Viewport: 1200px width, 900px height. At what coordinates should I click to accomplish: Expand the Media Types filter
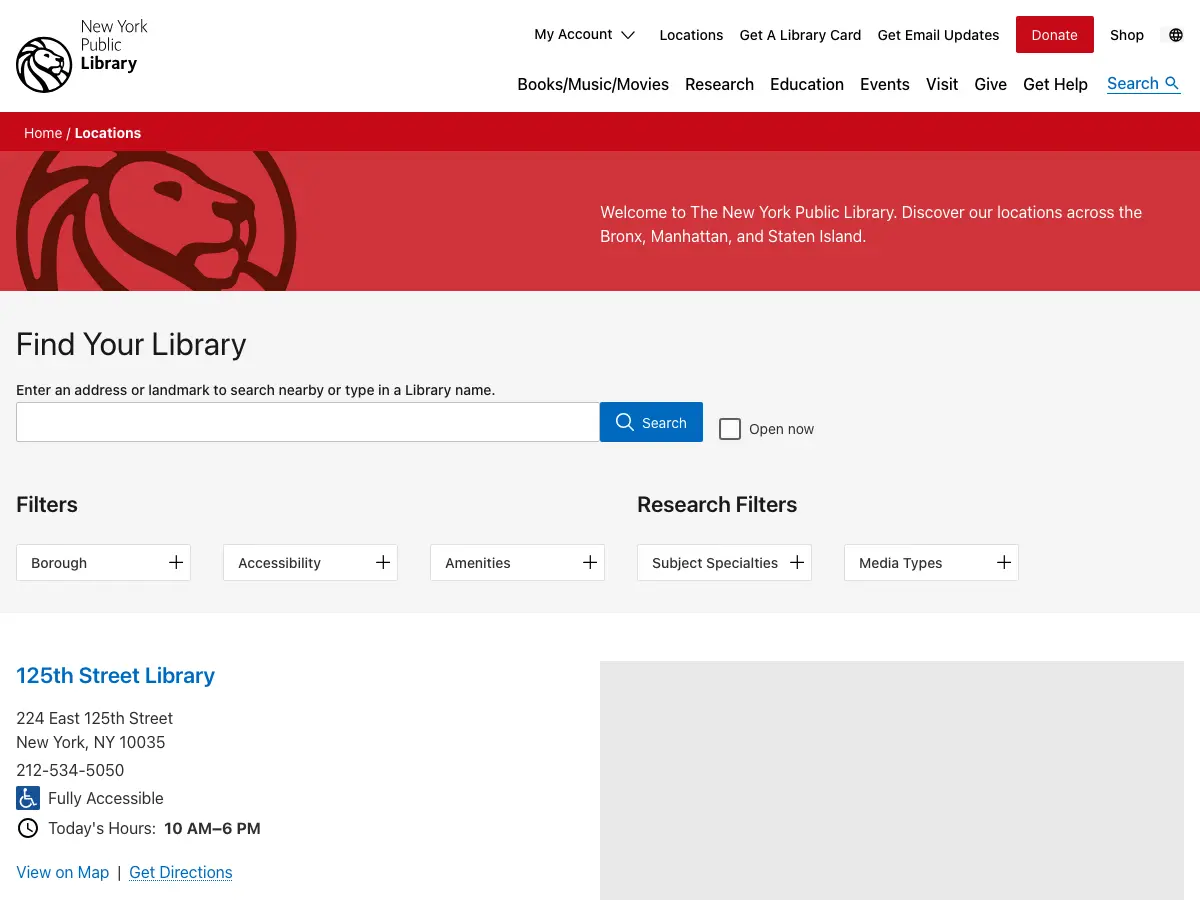(931, 563)
